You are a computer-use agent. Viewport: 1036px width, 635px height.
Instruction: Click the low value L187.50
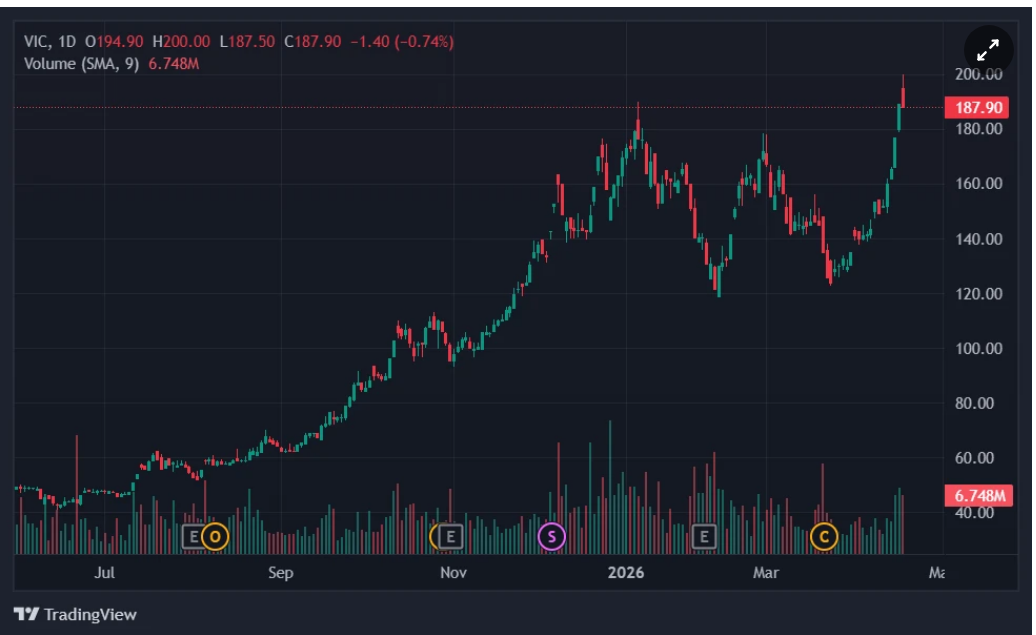tap(247, 42)
